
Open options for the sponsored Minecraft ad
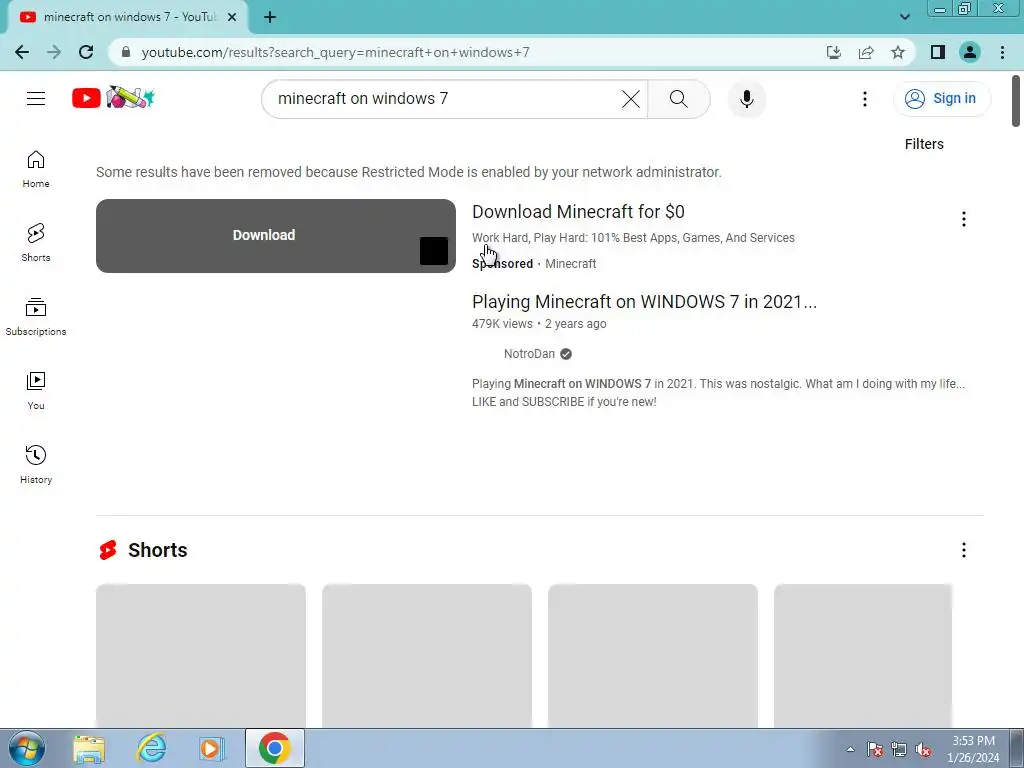(x=963, y=219)
